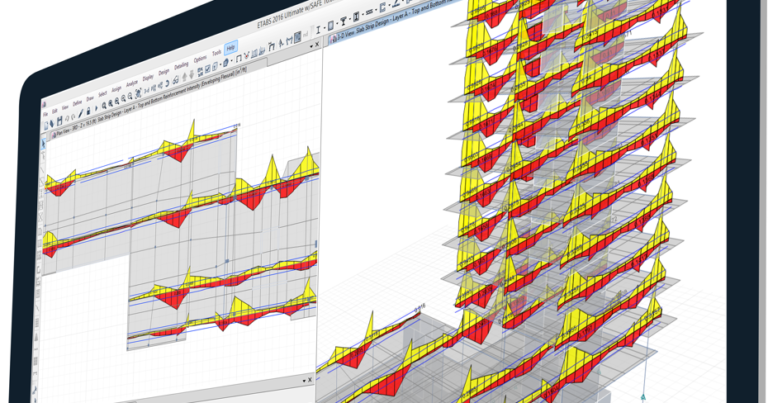
Task: Click the pencil refresh icon in toolbar
Action: (x=81, y=113)
